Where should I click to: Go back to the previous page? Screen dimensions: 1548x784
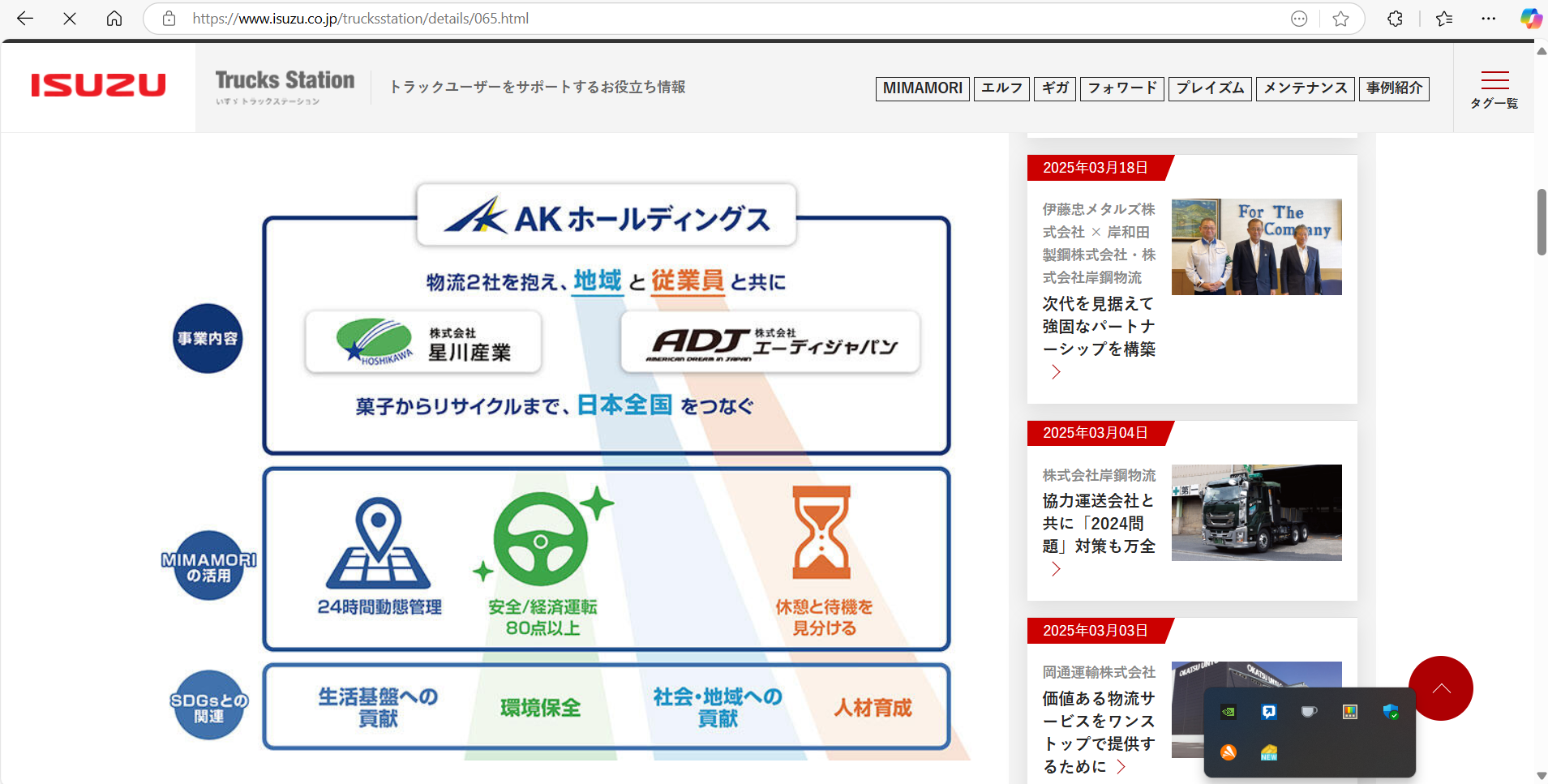coord(25,19)
